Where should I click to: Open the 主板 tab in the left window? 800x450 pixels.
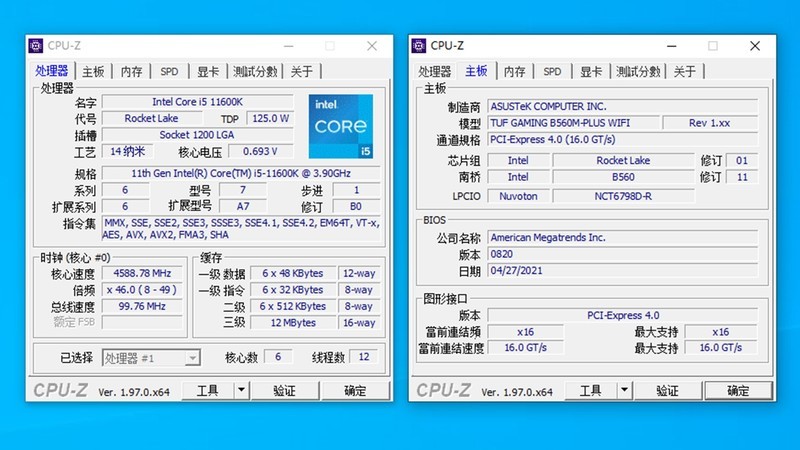(x=93, y=71)
